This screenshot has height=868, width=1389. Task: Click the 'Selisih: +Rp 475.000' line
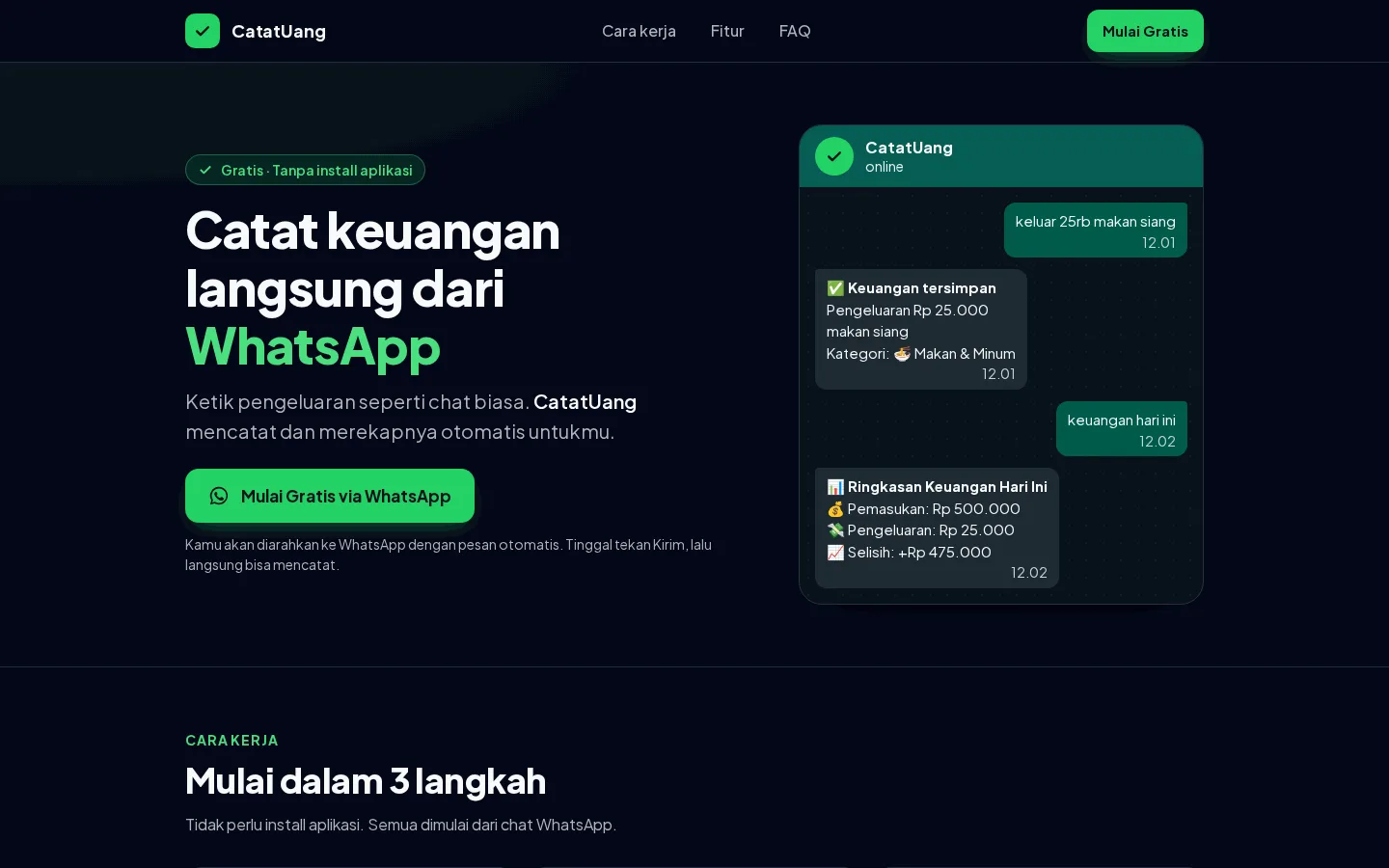(909, 553)
